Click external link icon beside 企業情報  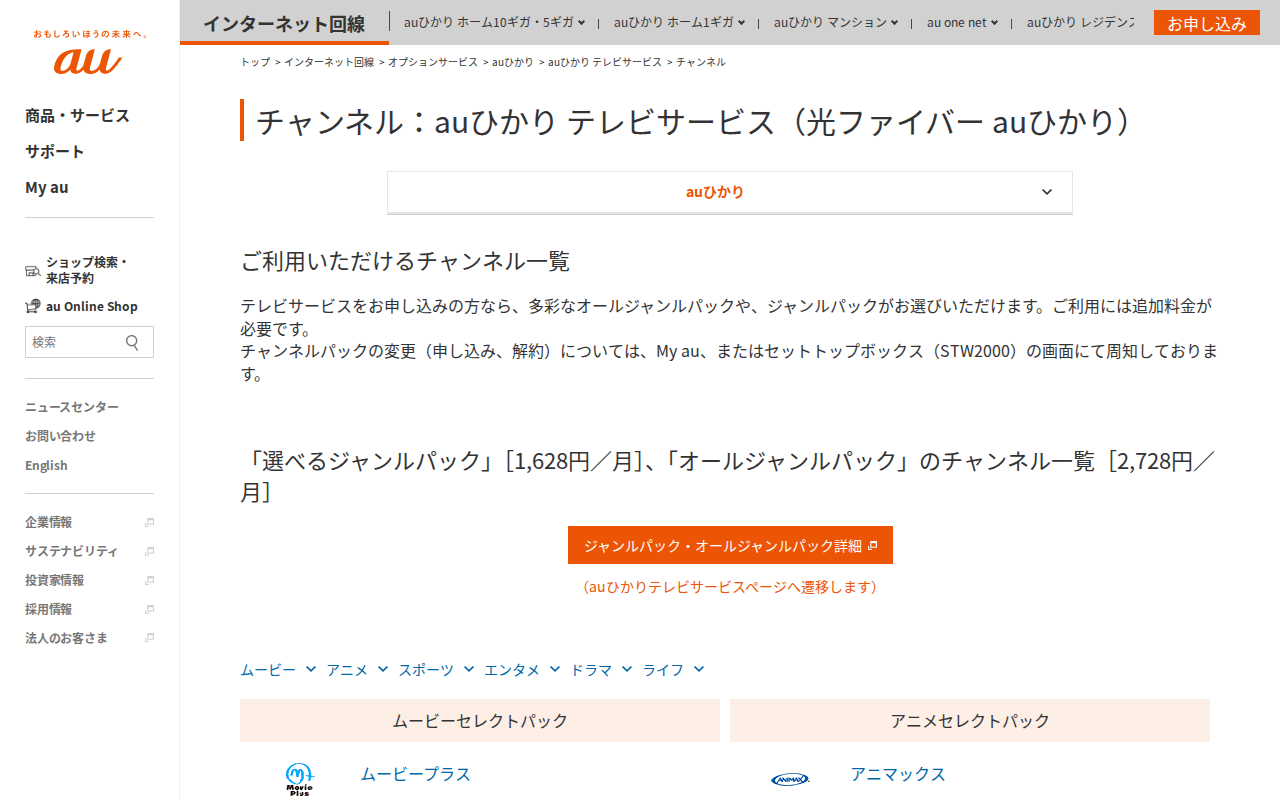click(149, 522)
